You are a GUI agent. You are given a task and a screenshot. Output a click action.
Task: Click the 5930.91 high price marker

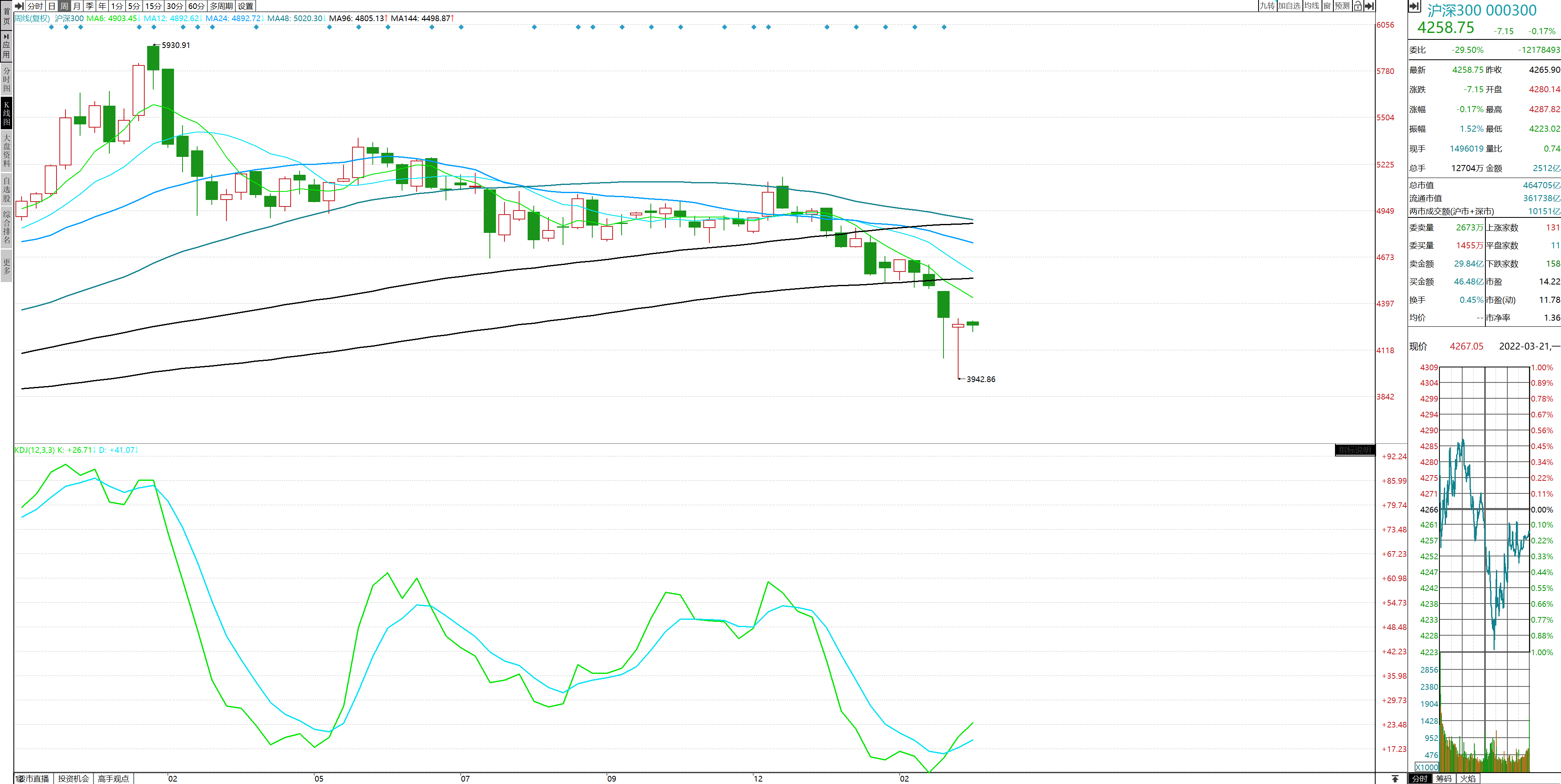click(x=175, y=46)
